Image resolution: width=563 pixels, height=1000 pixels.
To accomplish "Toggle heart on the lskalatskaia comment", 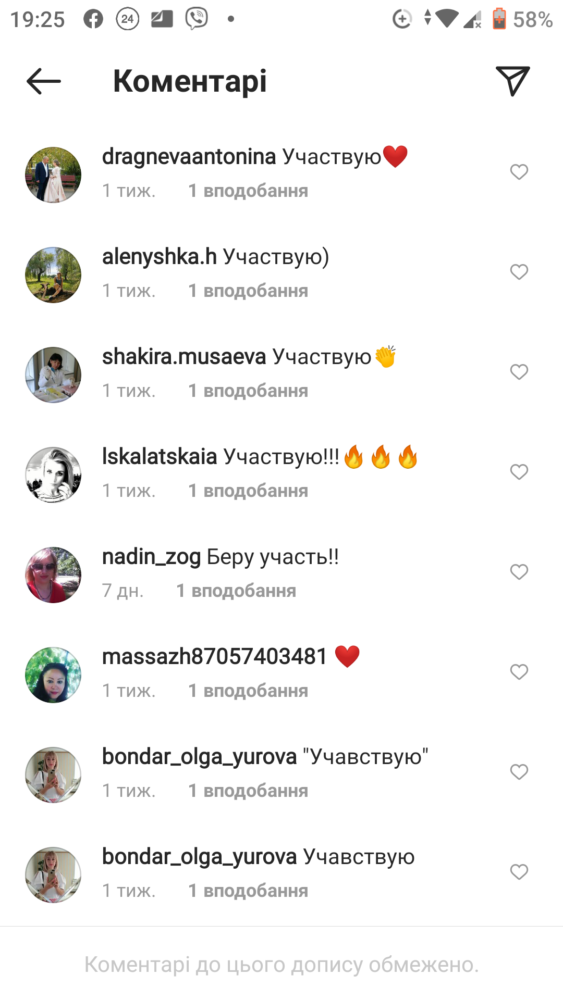I will [x=519, y=471].
